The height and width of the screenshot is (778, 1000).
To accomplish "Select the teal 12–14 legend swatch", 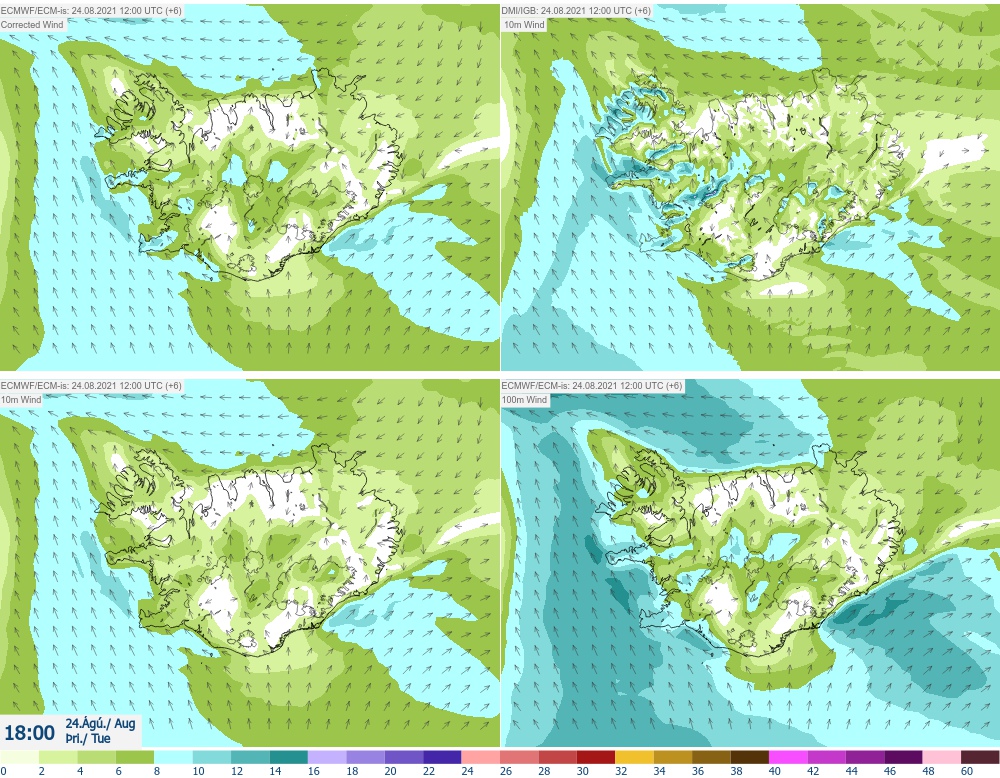I will coord(250,757).
